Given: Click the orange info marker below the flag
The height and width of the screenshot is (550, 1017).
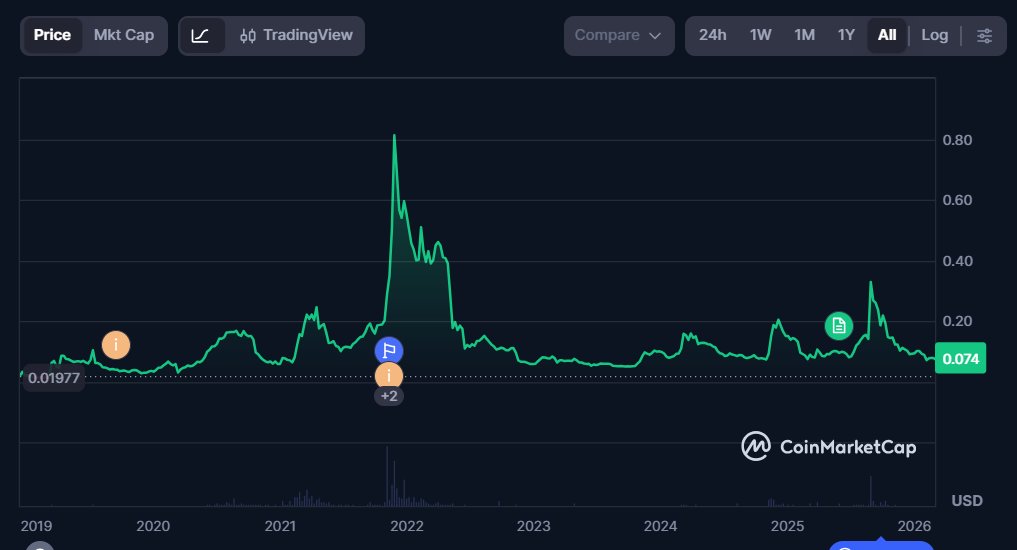Looking at the screenshot, I should (389, 376).
